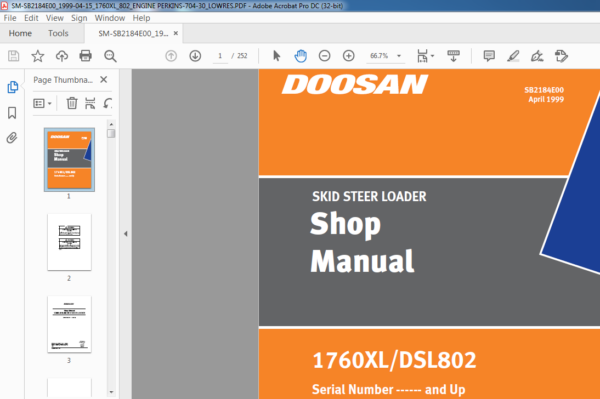
Task: Click the Acrobat title bar icon
Action: pyautogui.click(x=5, y=5)
